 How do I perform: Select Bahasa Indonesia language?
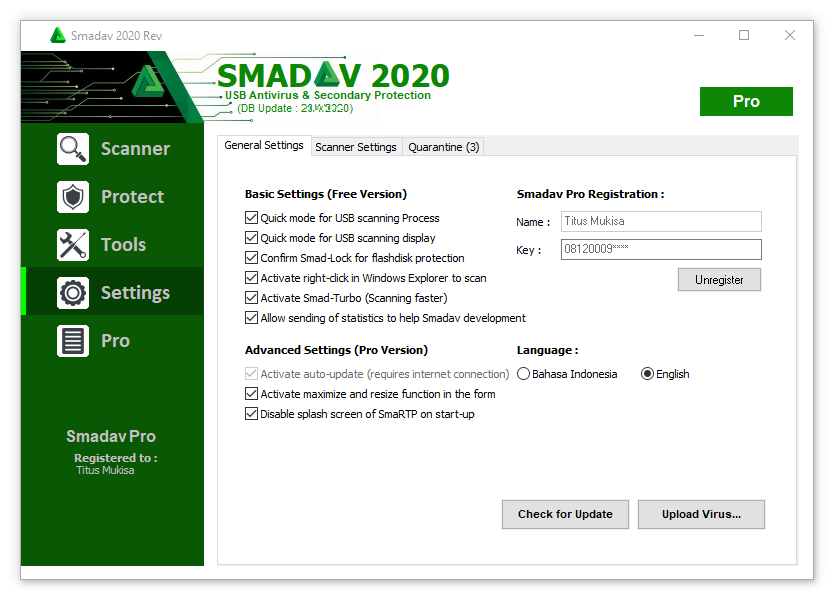523,374
